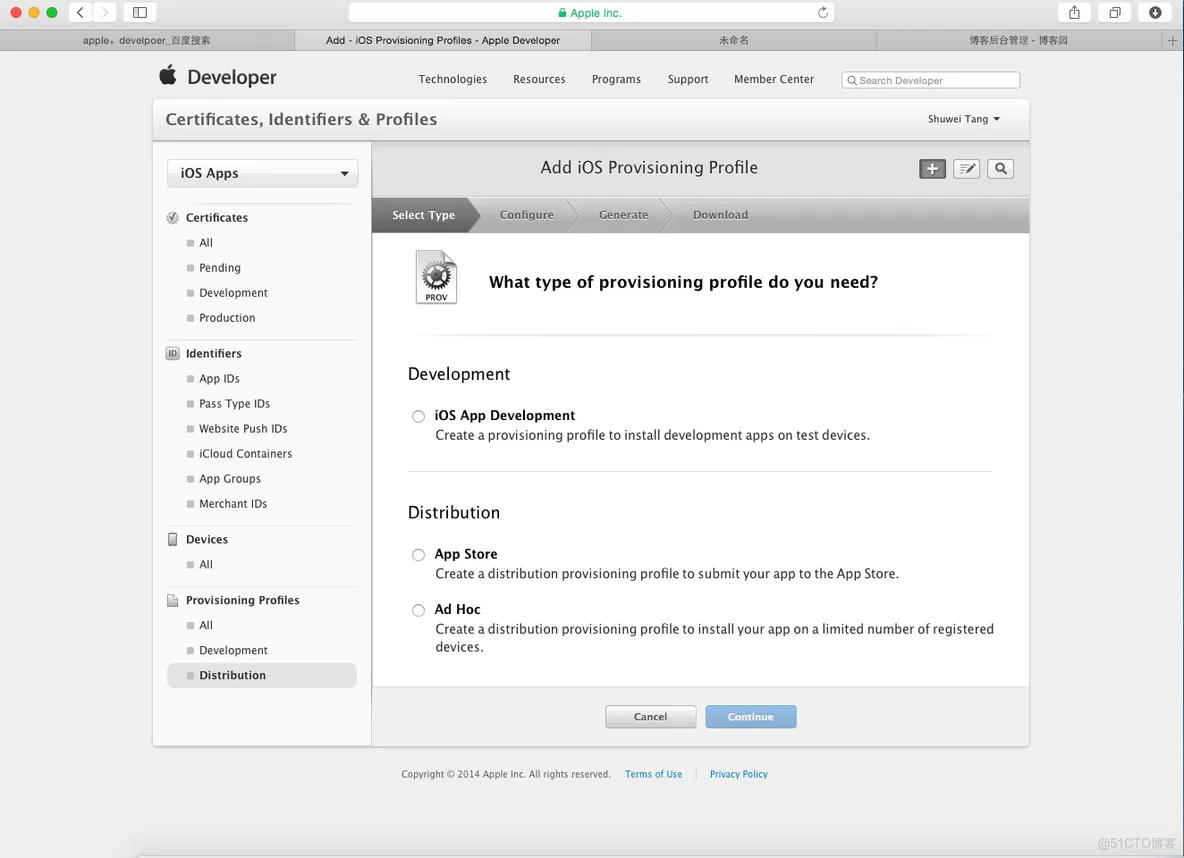
Task: Select Ad Hoc distribution radio button
Action: click(x=418, y=610)
